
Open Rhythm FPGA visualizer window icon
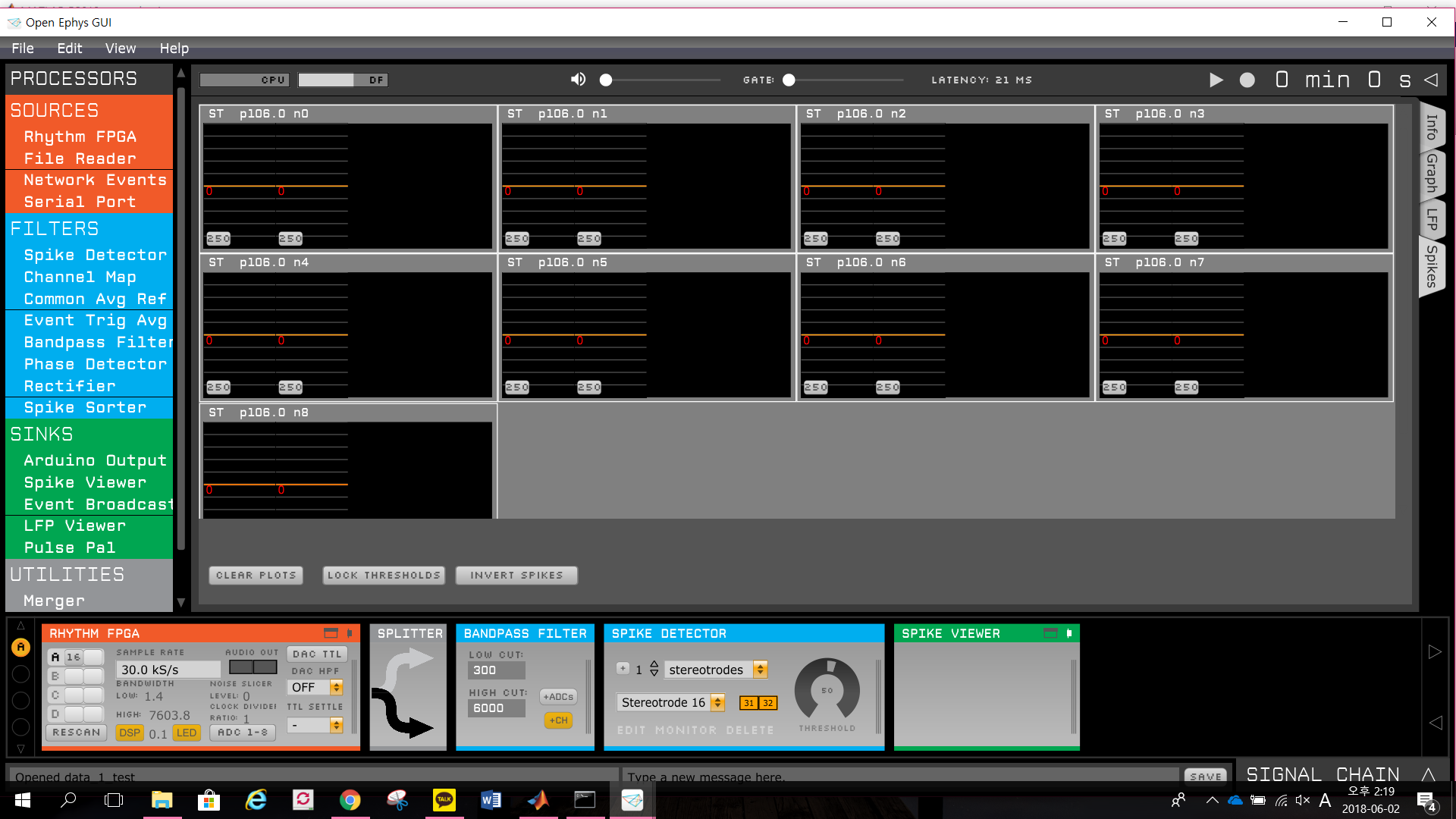pyautogui.click(x=331, y=633)
